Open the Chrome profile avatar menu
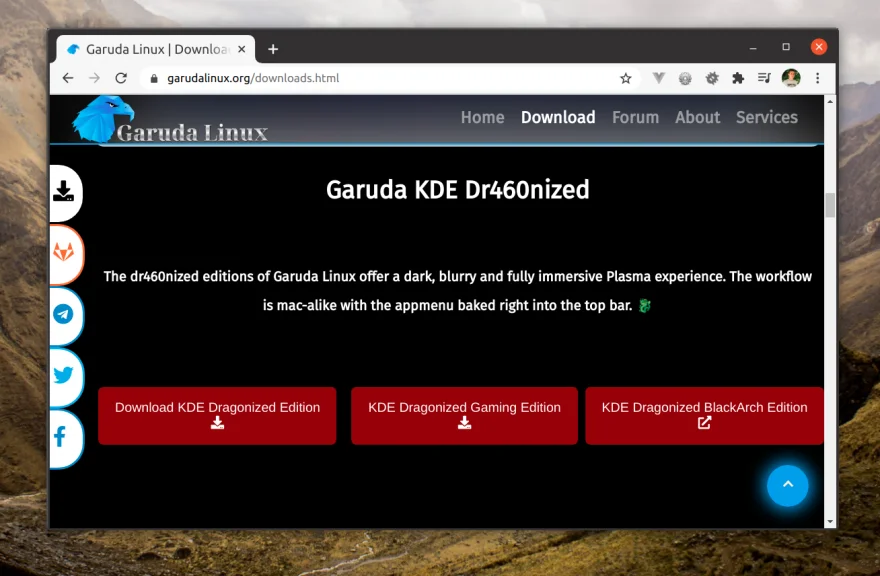 pos(791,77)
